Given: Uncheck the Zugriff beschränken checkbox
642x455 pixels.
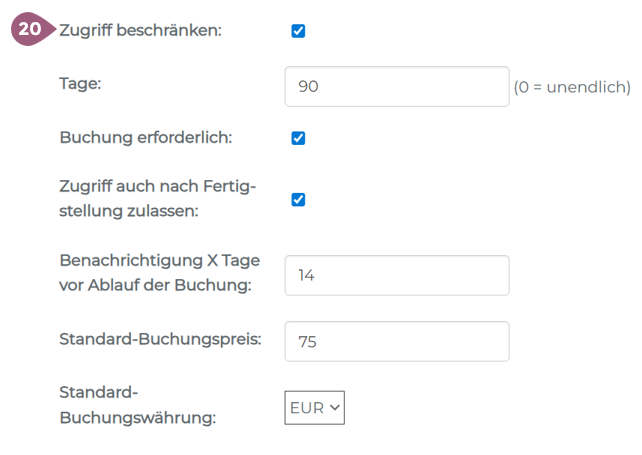Looking at the screenshot, I should 298,31.
